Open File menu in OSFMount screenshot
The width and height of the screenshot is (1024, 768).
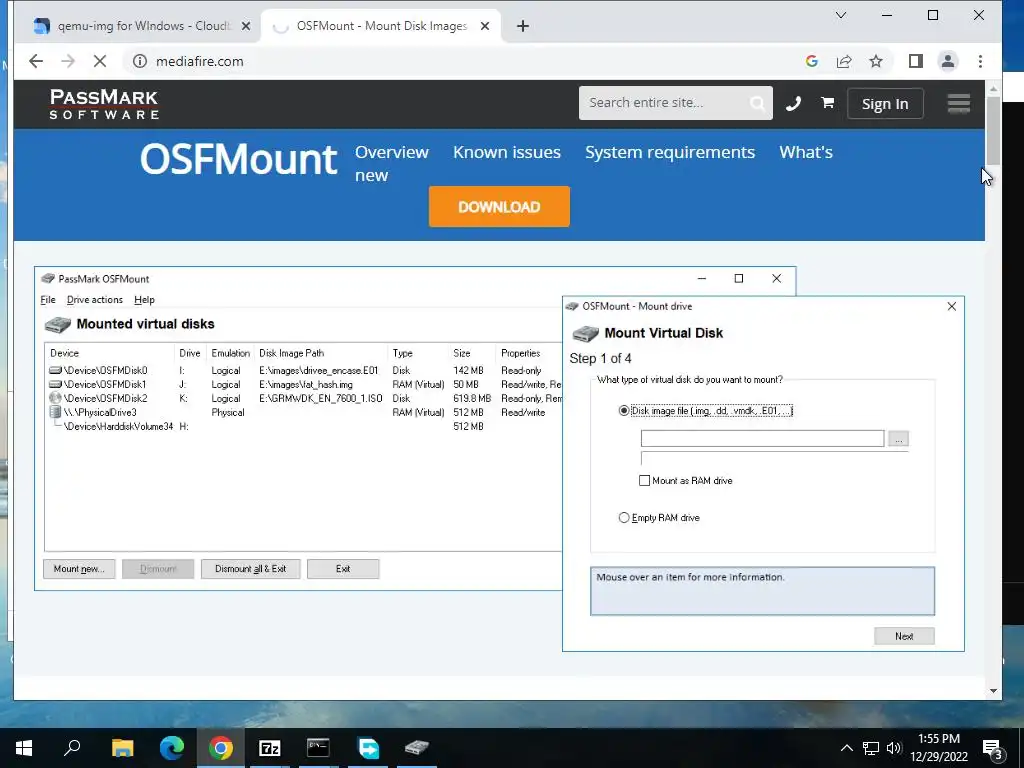click(48, 300)
